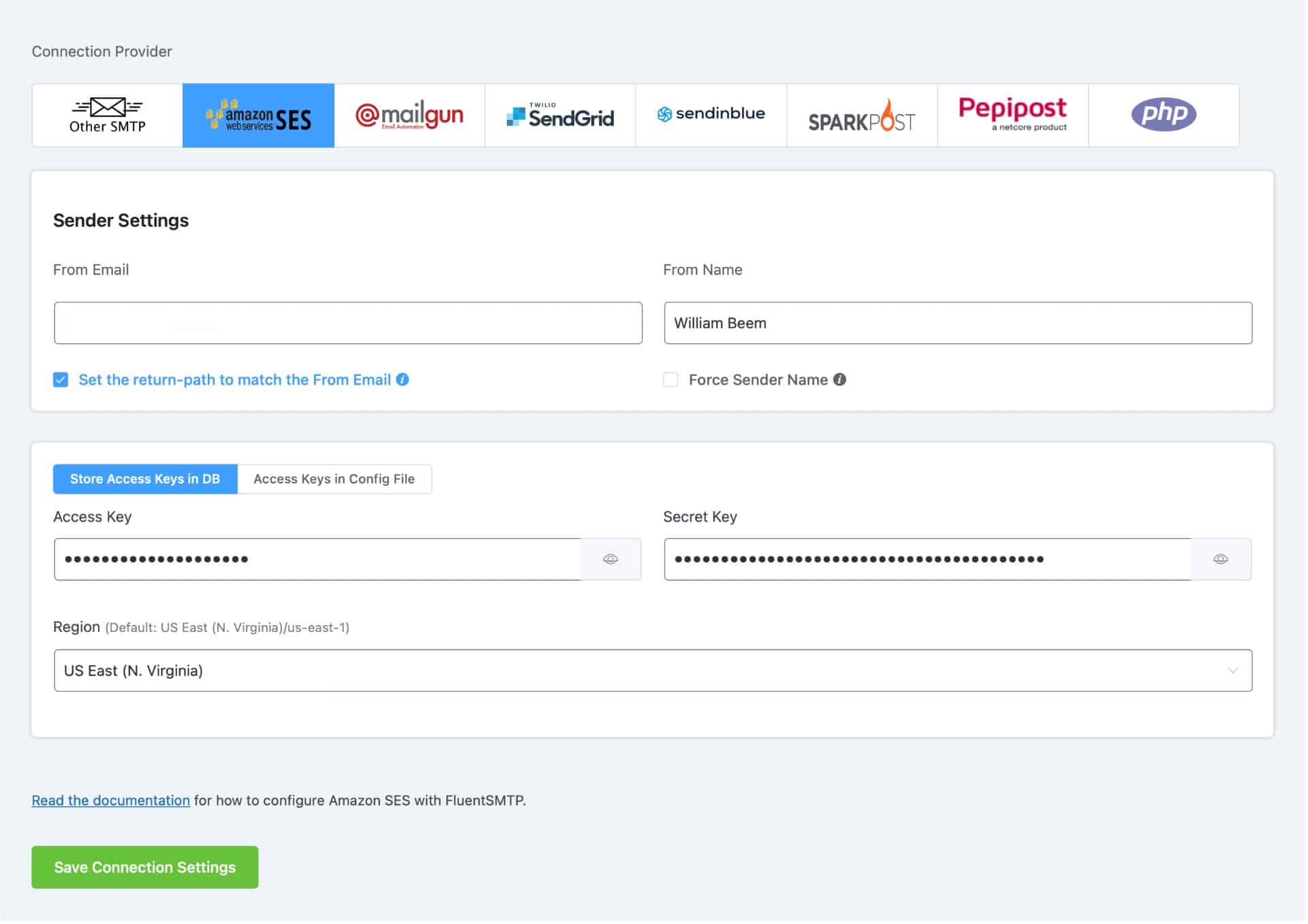Click the Force Sender Name label
This screenshot has height=924, width=1308.
[758, 379]
